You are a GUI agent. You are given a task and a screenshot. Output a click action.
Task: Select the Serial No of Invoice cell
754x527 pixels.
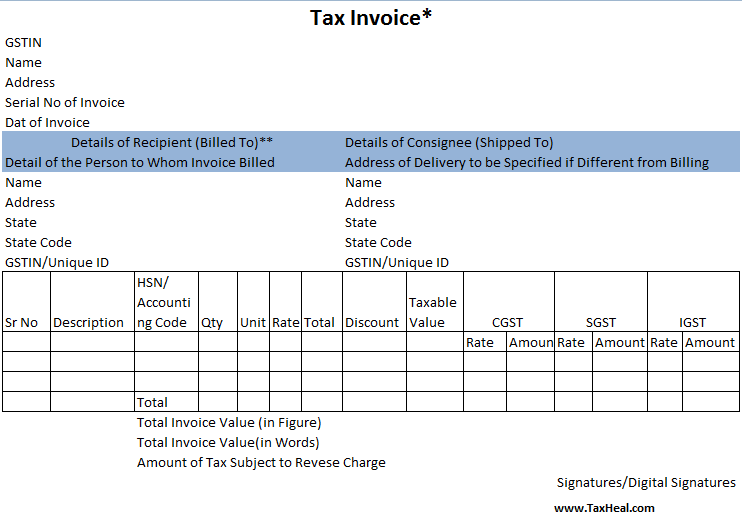pyautogui.click(x=65, y=103)
